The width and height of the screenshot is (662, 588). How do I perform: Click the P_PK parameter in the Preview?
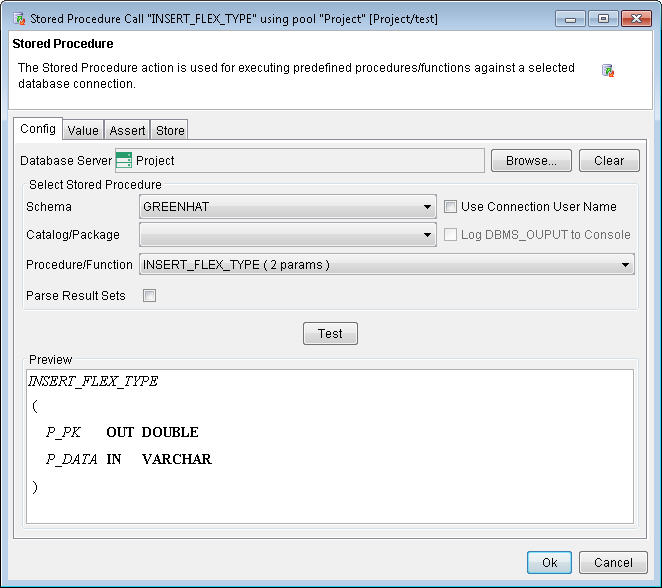(63, 432)
